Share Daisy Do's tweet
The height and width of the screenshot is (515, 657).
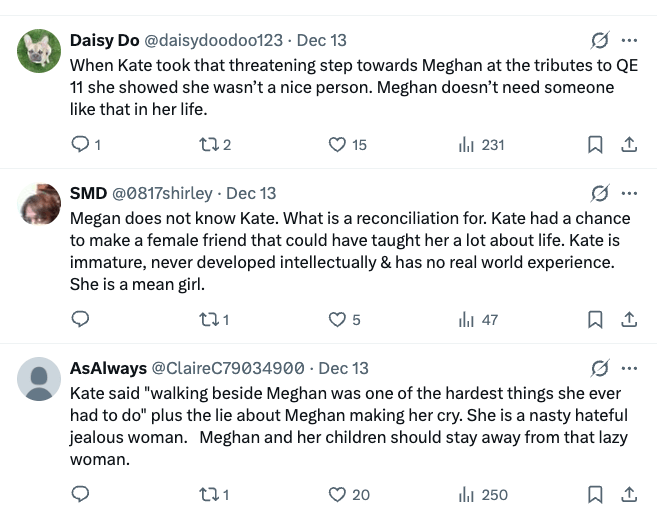point(629,145)
